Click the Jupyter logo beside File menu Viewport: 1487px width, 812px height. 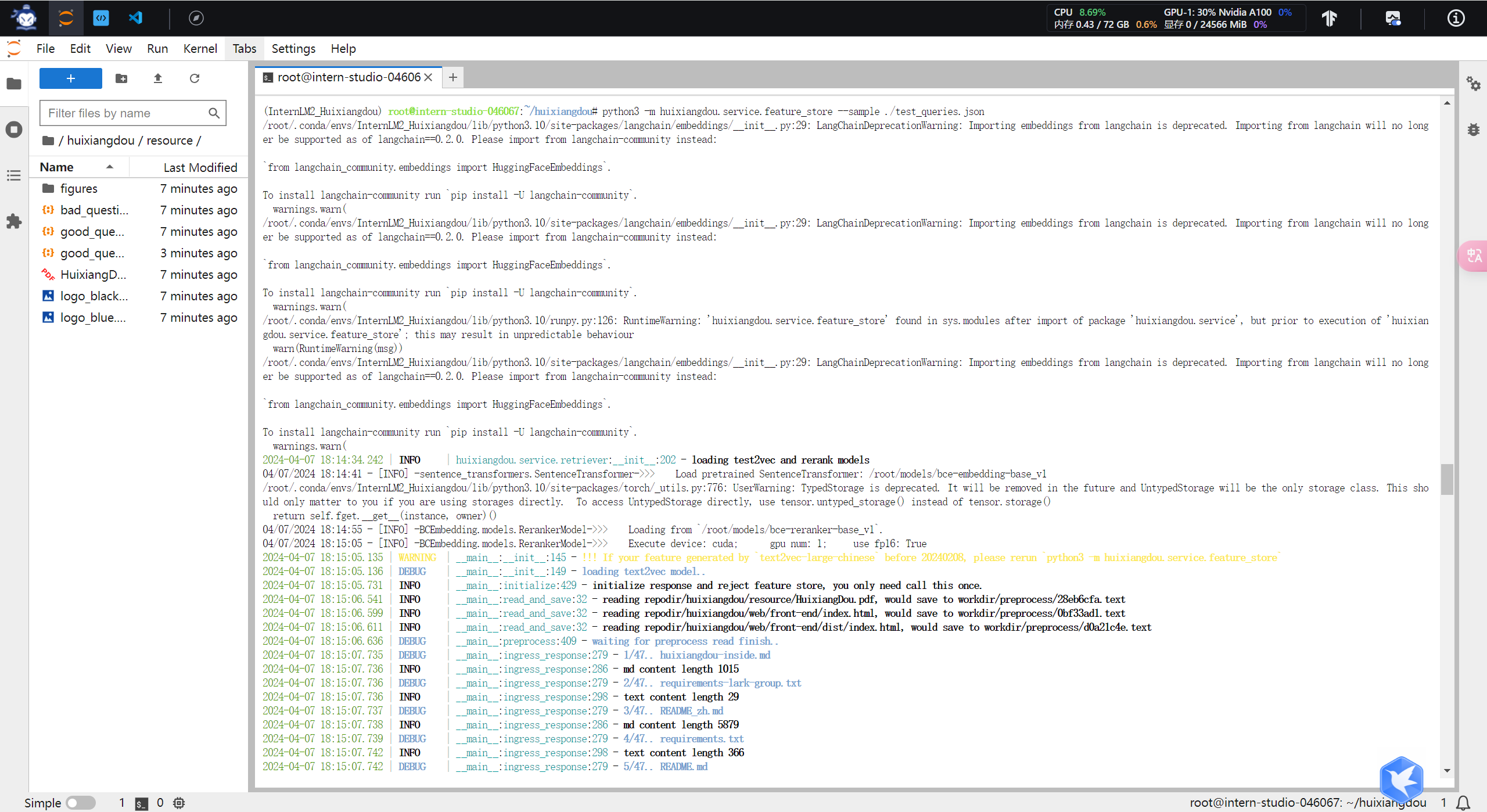pos(14,49)
